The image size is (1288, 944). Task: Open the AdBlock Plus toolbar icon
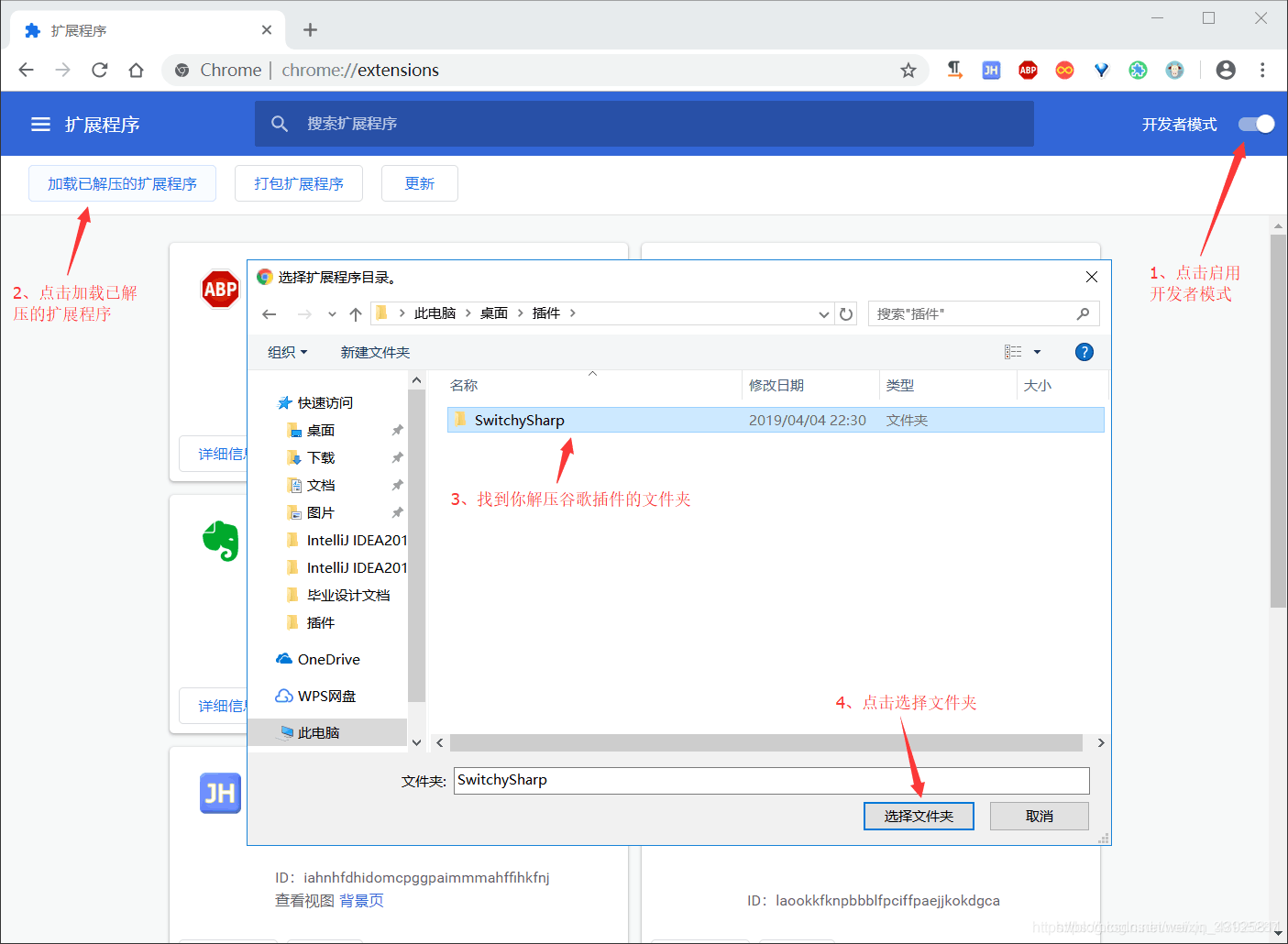(1028, 70)
